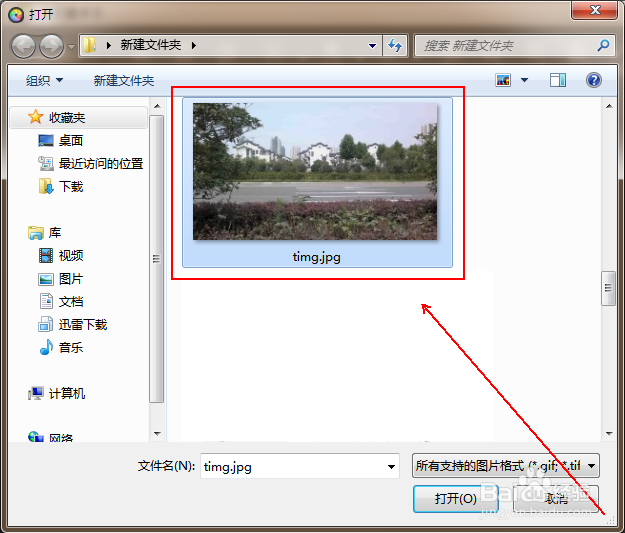Select 新建文件夹 in the address path
This screenshot has width=625, height=533.
151,45
